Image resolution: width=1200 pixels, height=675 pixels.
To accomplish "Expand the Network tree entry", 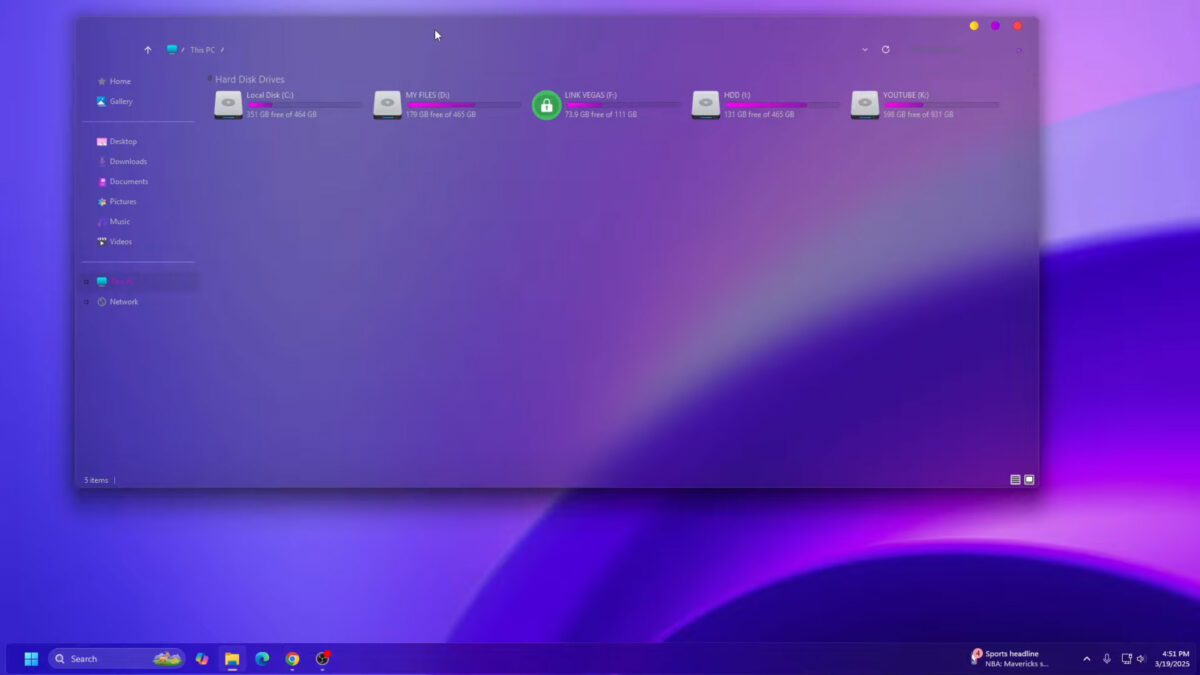I will click(x=86, y=301).
